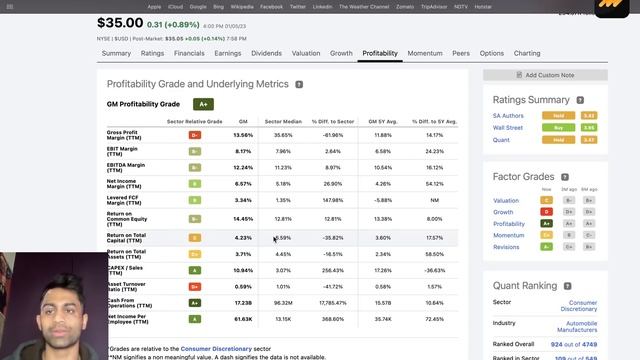
Task: Click the Cash From Operations A+ badge
Action: [195, 303]
